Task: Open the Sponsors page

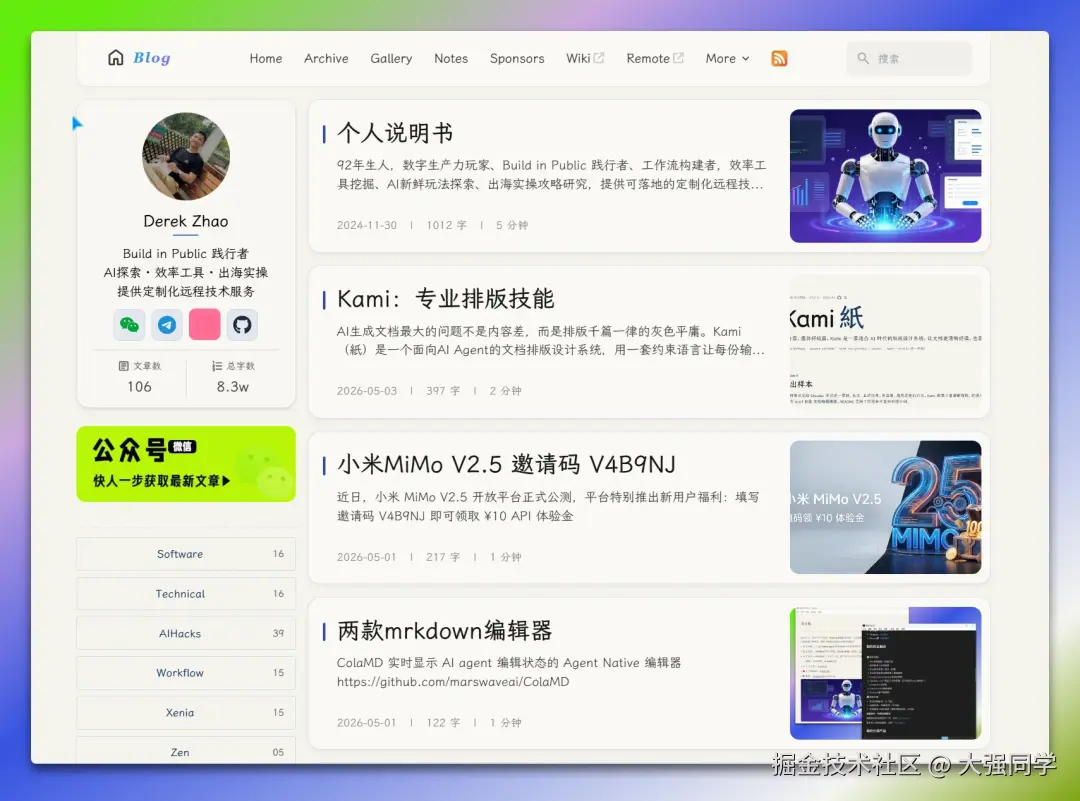Action: pos(517,59)
